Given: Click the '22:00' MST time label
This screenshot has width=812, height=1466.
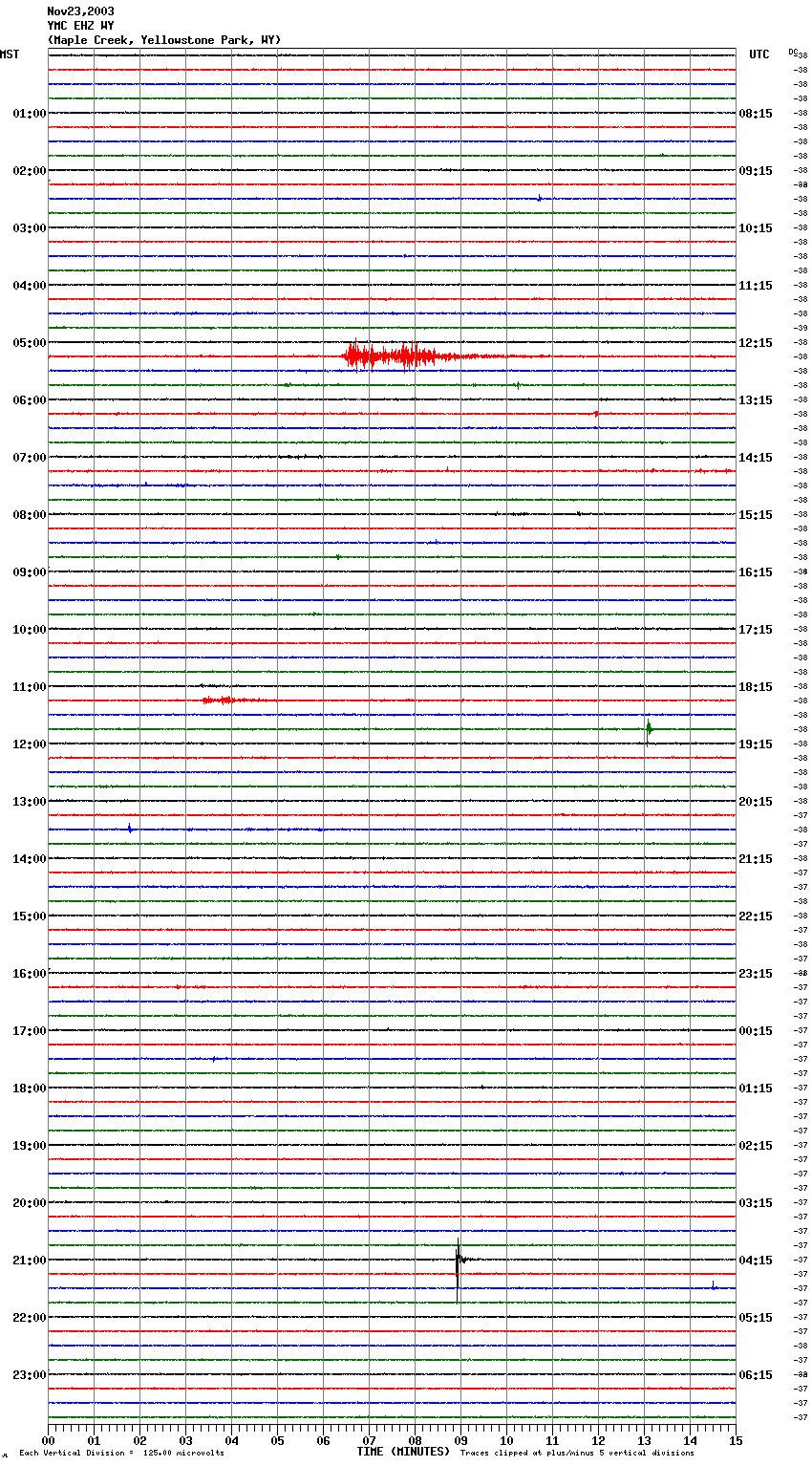Looking at the screenshot, I should (29, 1318).
